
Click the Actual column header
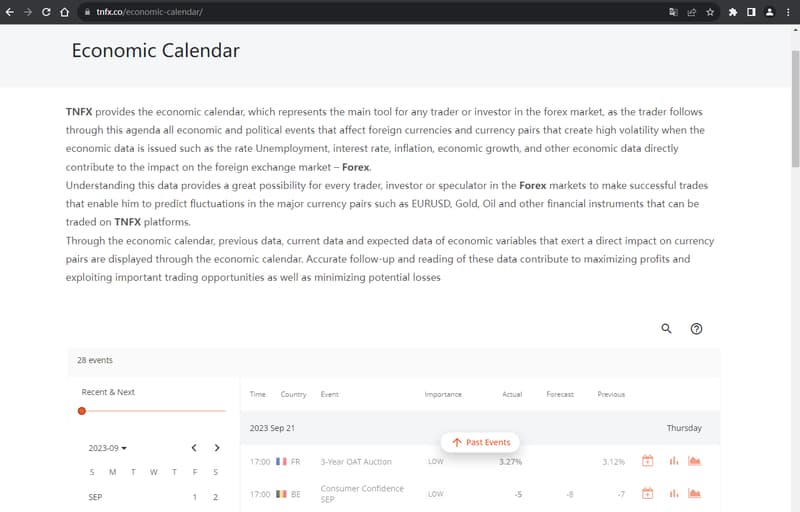coord(512,394)
